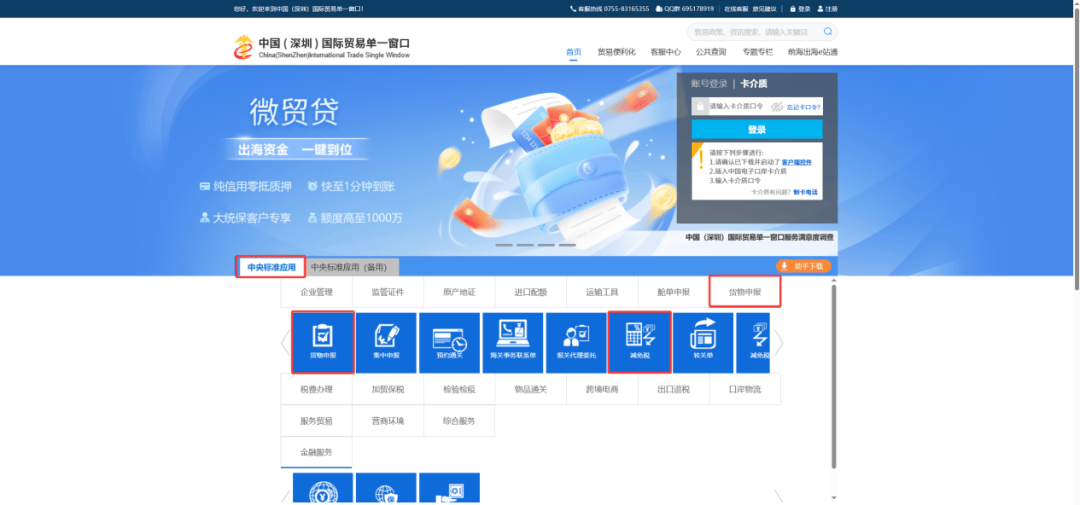
Task: Click the blue 登录 button
Action: [757, 130]
